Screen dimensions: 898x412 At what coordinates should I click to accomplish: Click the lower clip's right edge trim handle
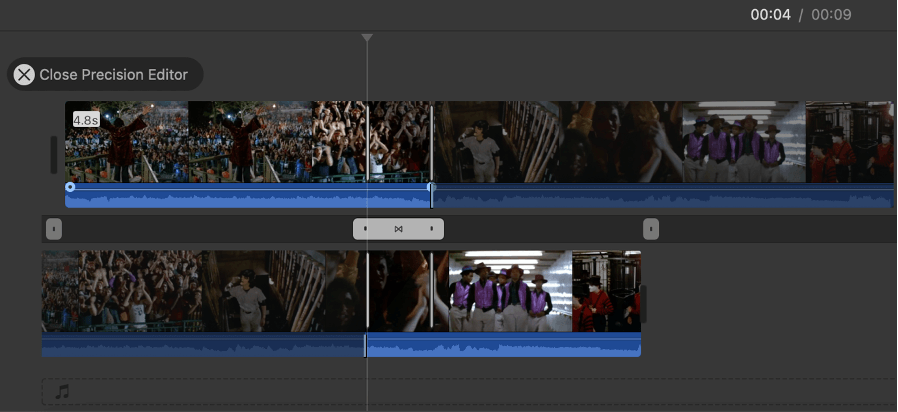(x=644, y=304)
